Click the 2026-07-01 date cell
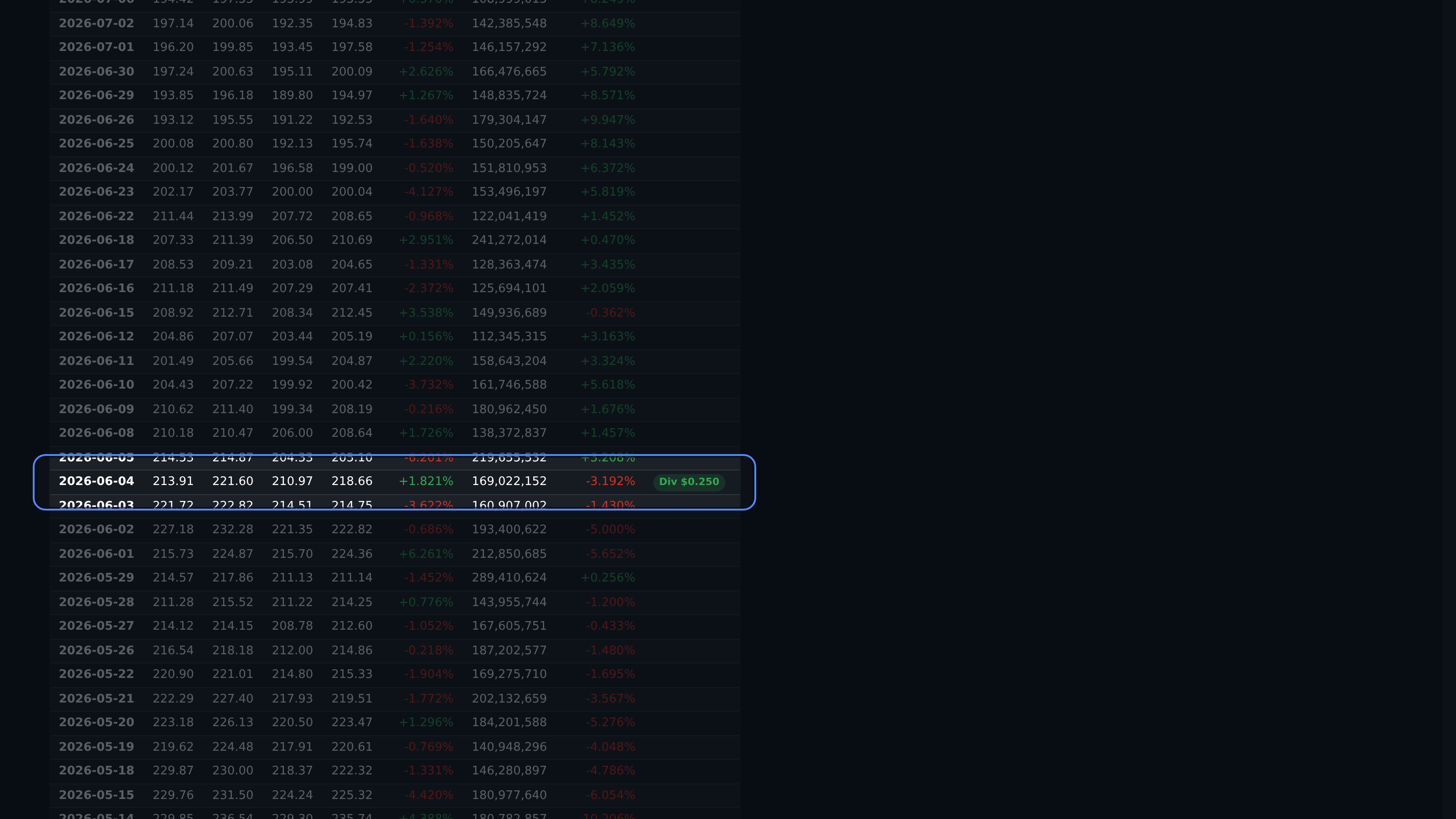 (x=96, y=47)
